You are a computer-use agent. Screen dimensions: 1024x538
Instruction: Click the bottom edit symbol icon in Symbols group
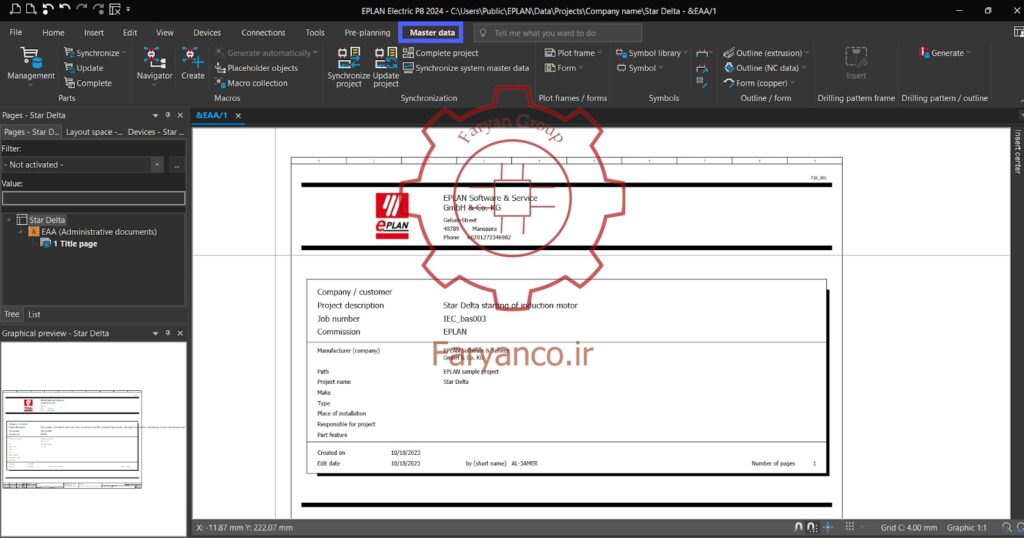click(x=701, y=82)
